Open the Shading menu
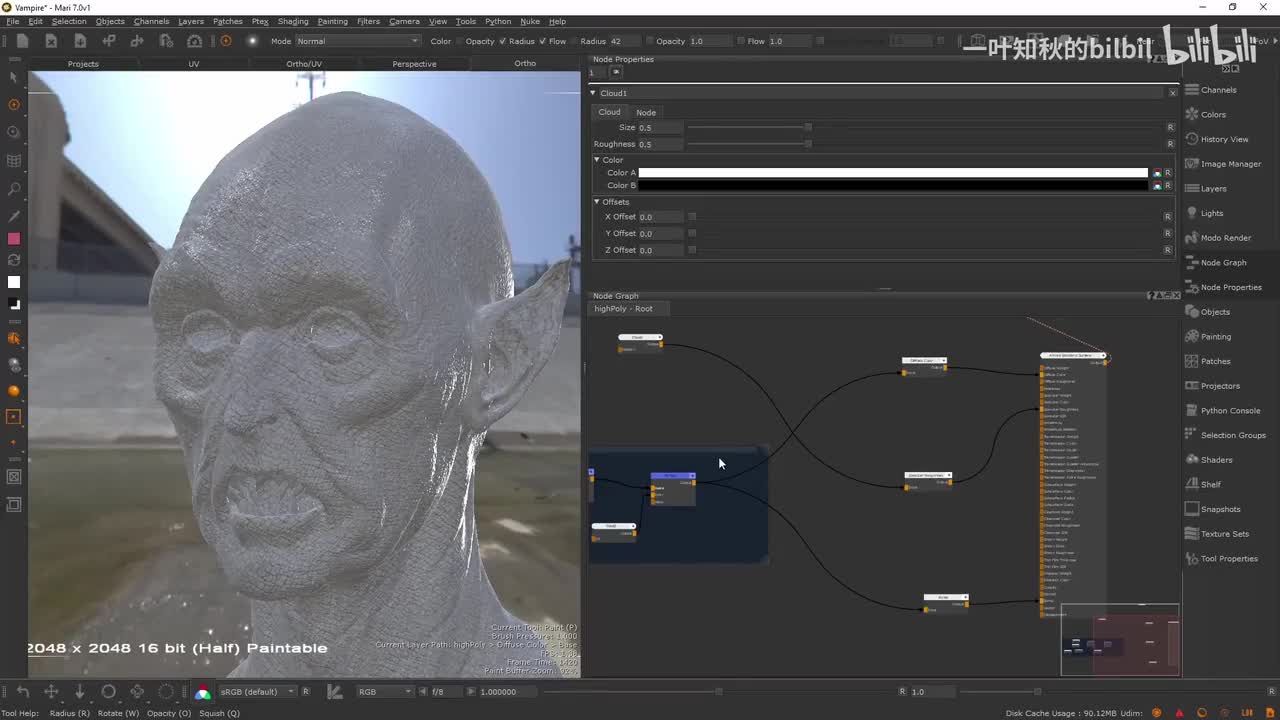Viewport: 1280px width, 720px height. pos(293,21)
